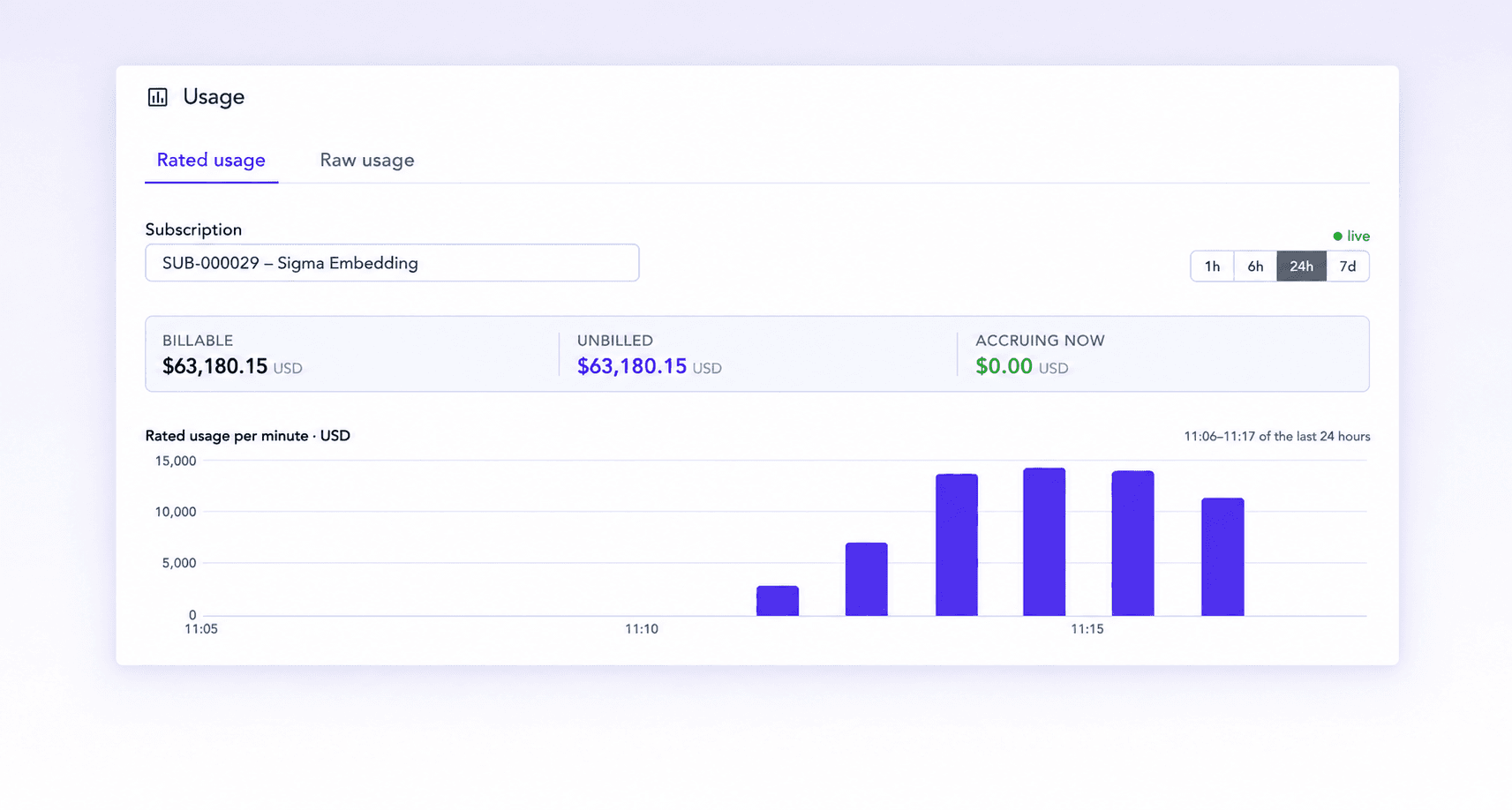Click the 11:15 axis time marker
The width and height of the screenshot is (1512, 810).
pos(1087,629)
